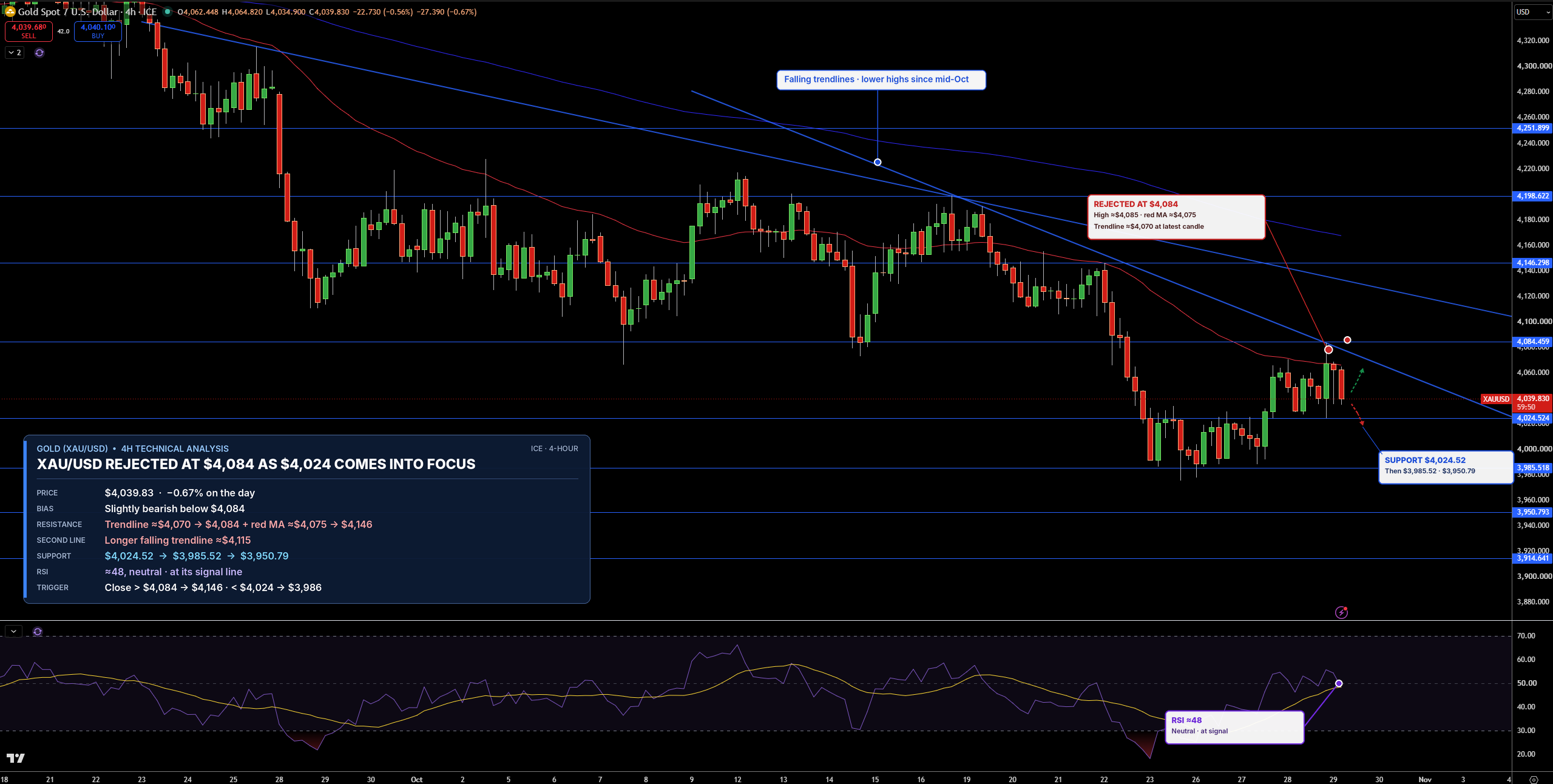Select the REJECTED AT $4,084 note

tap(1176, 217)
